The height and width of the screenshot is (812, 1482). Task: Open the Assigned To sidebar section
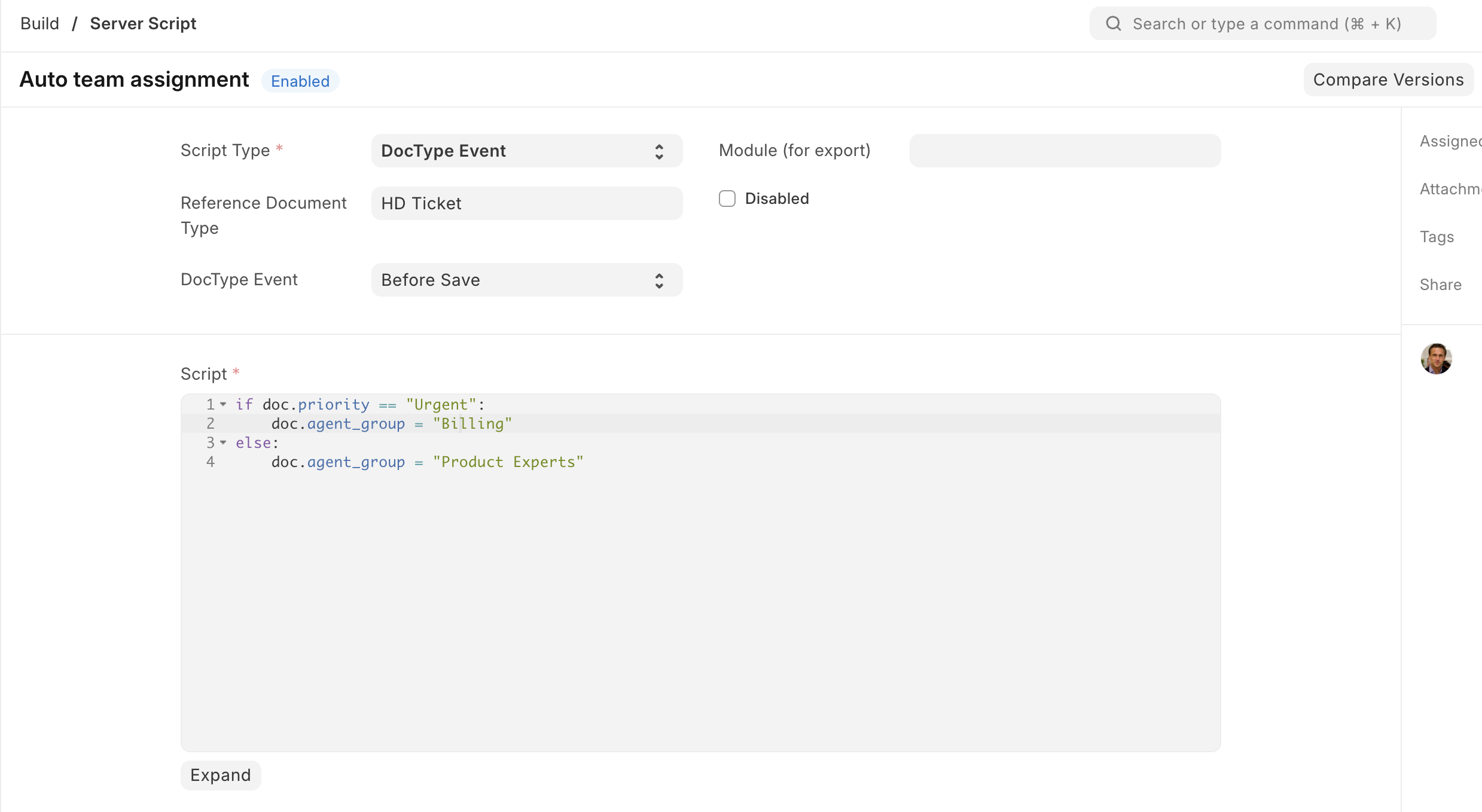pos(1450,141)
